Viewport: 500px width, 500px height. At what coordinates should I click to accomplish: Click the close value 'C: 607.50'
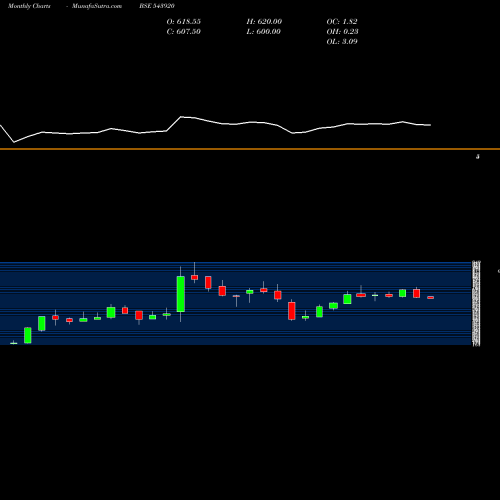(x=183, y=32)
